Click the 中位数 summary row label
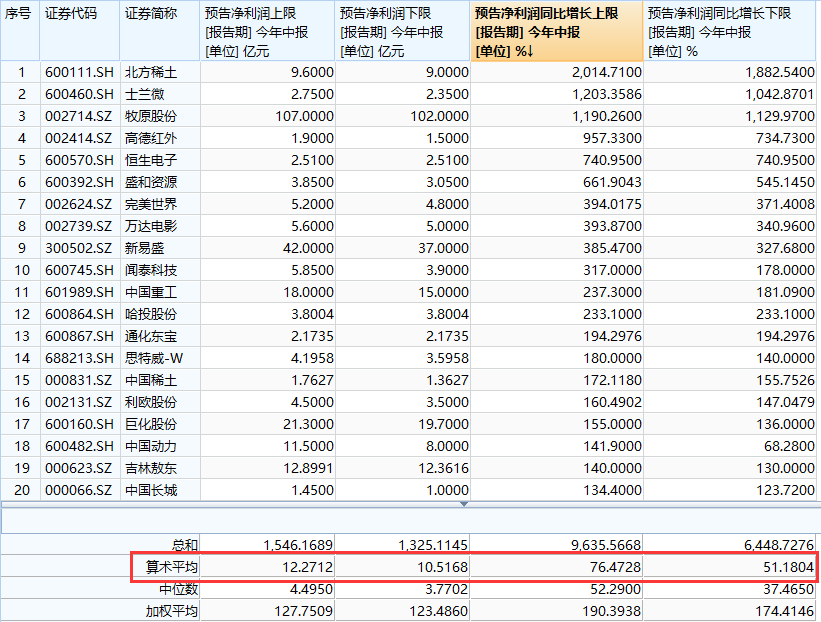 (178, 589)
